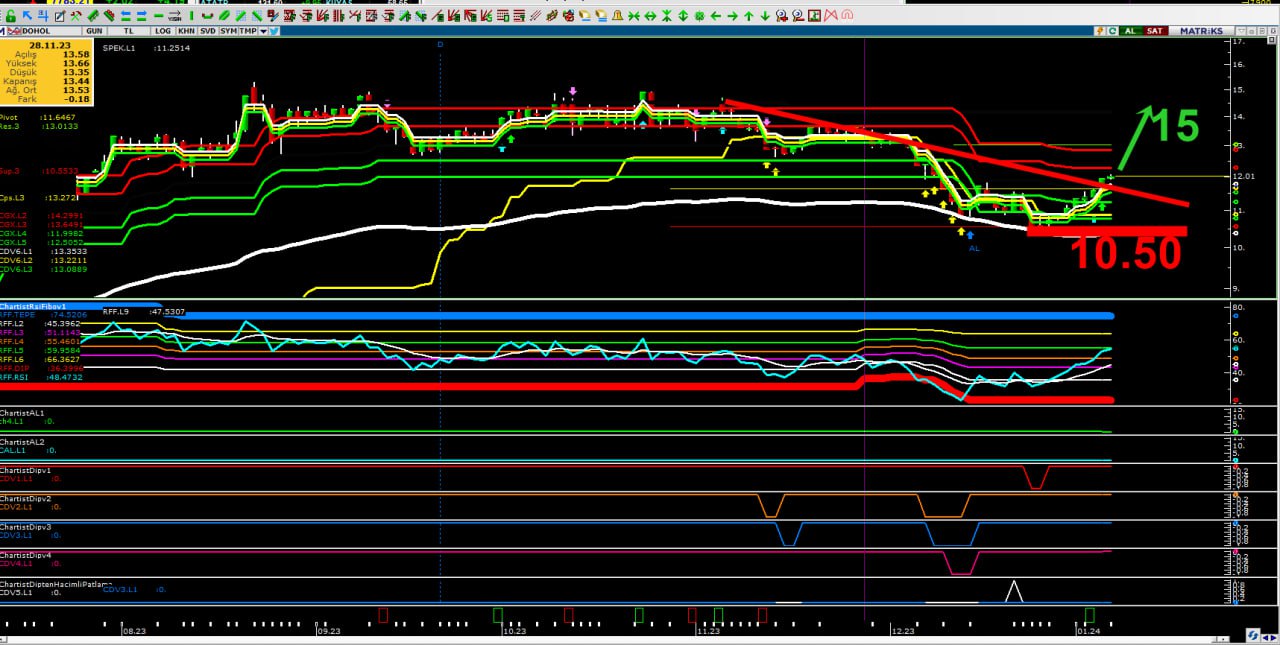
Task: Click the green down arrow icon
Action: point(764,16)
